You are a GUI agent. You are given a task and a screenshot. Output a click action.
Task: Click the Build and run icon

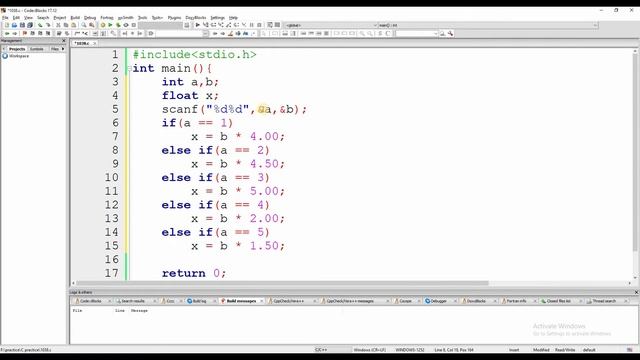point(118,25)
